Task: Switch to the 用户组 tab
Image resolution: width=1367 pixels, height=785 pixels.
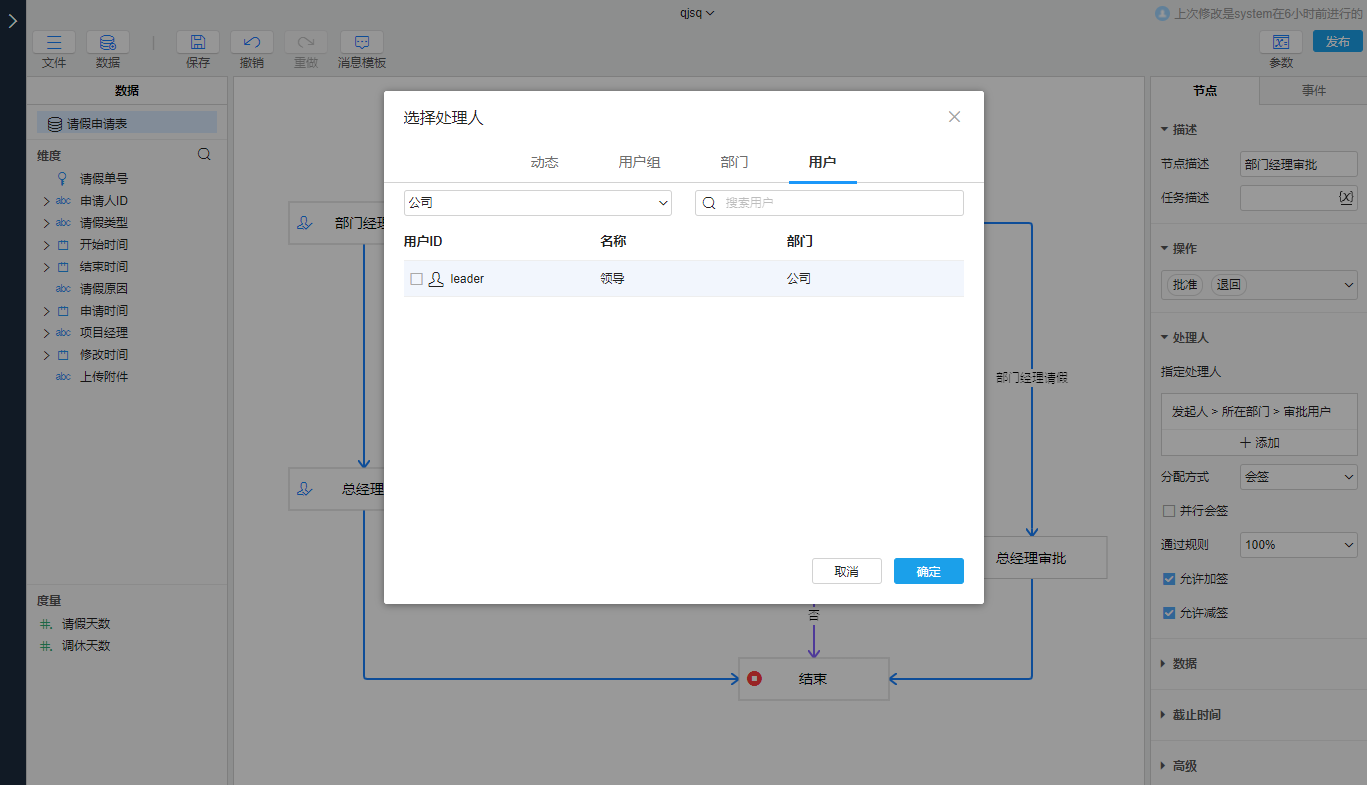Action: [639, 162]
